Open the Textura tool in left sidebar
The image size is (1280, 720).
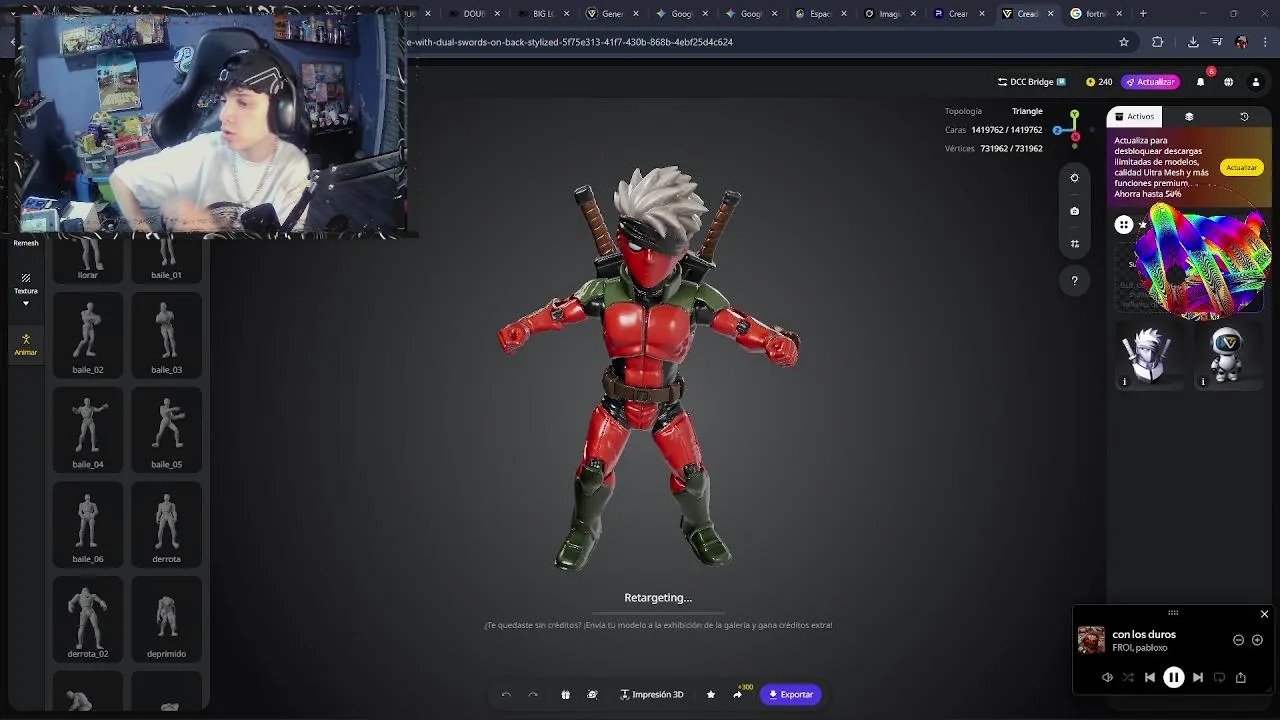26,283
